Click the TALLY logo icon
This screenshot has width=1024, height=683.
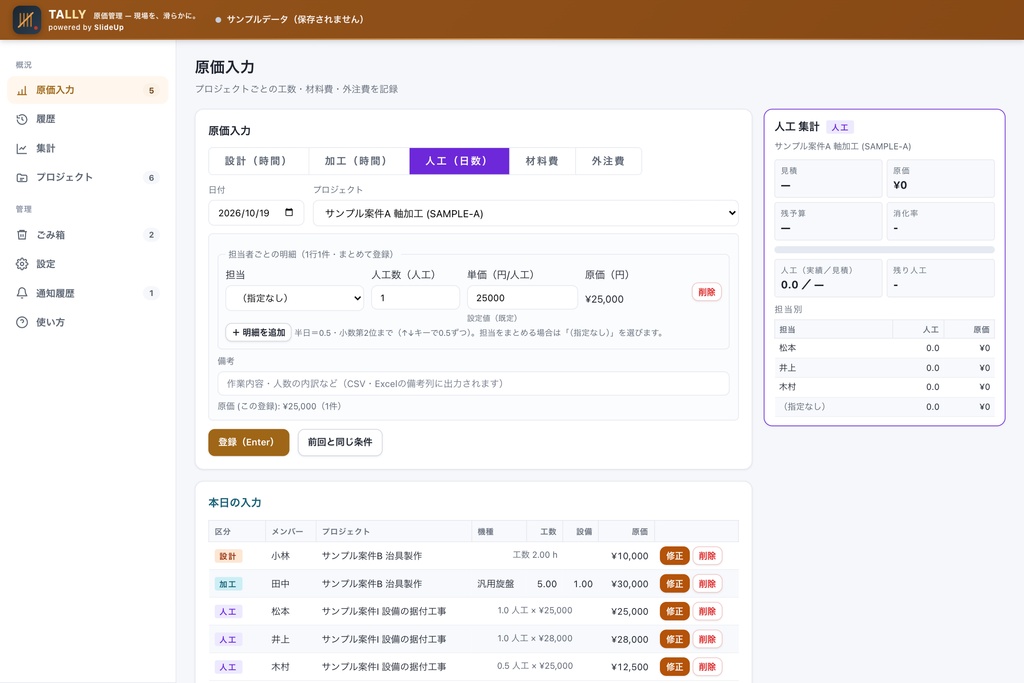pyautogui.click(x=27, y=20)
